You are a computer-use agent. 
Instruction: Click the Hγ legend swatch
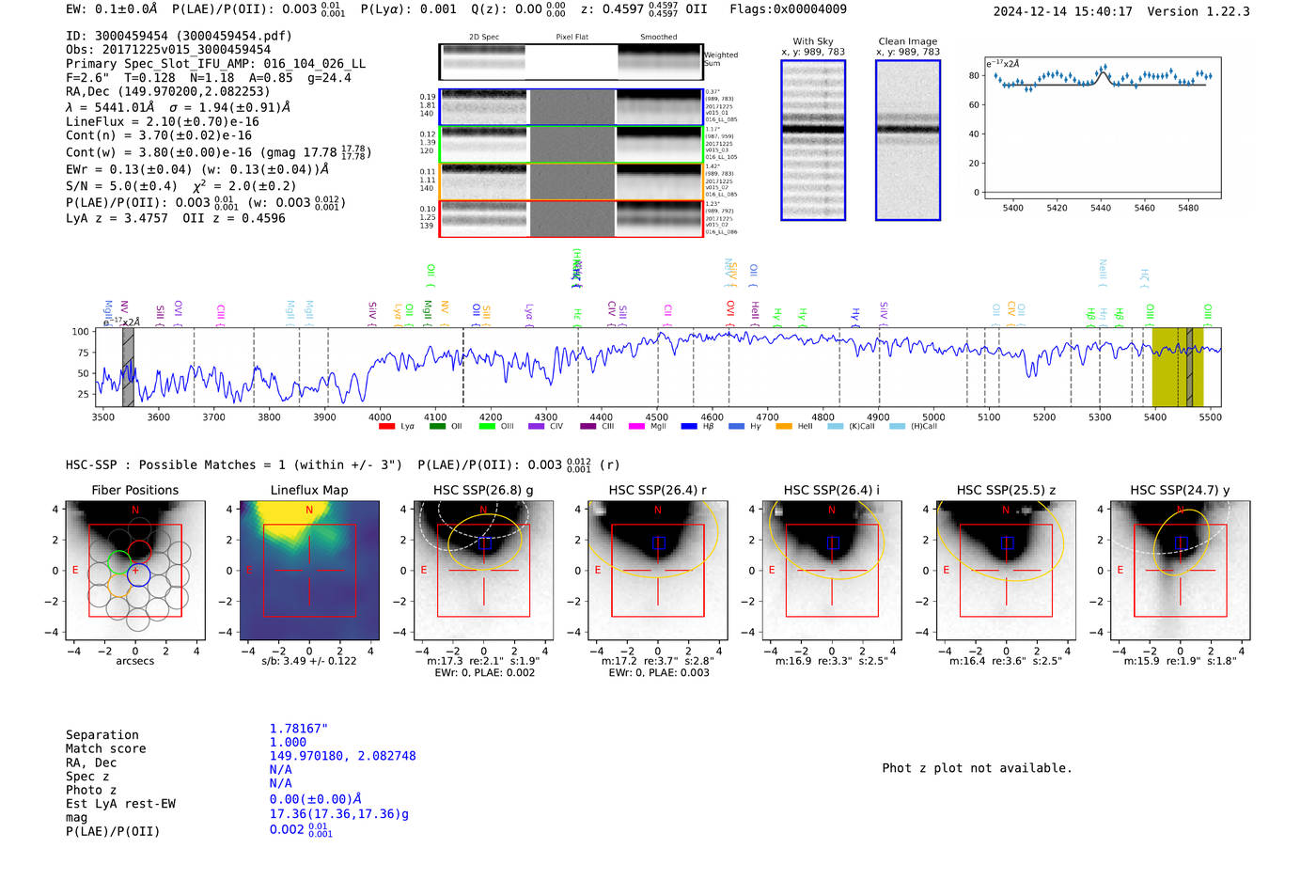736,427
